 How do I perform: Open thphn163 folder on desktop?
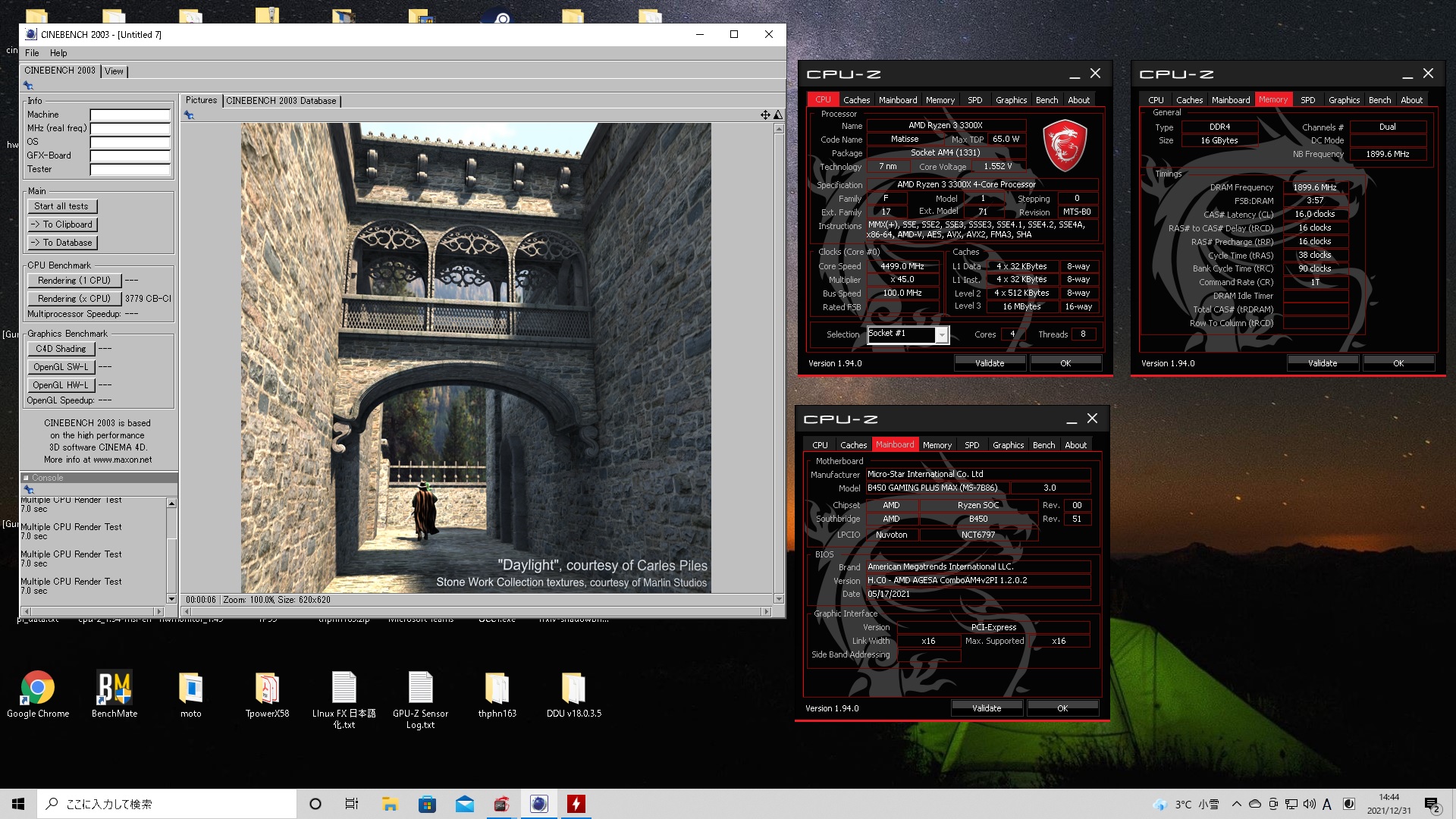(497, 695)
